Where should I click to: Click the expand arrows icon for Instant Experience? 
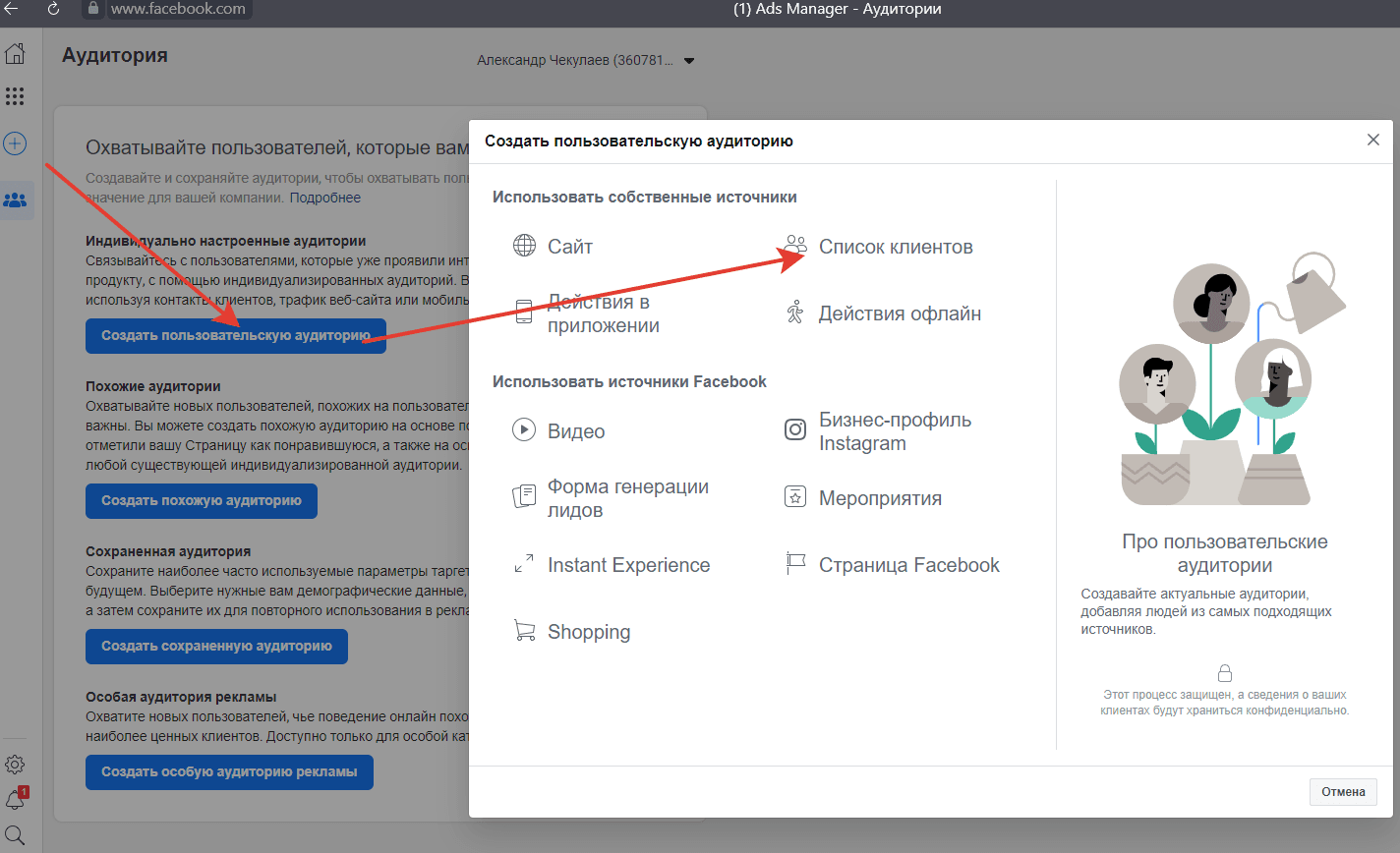524,564
